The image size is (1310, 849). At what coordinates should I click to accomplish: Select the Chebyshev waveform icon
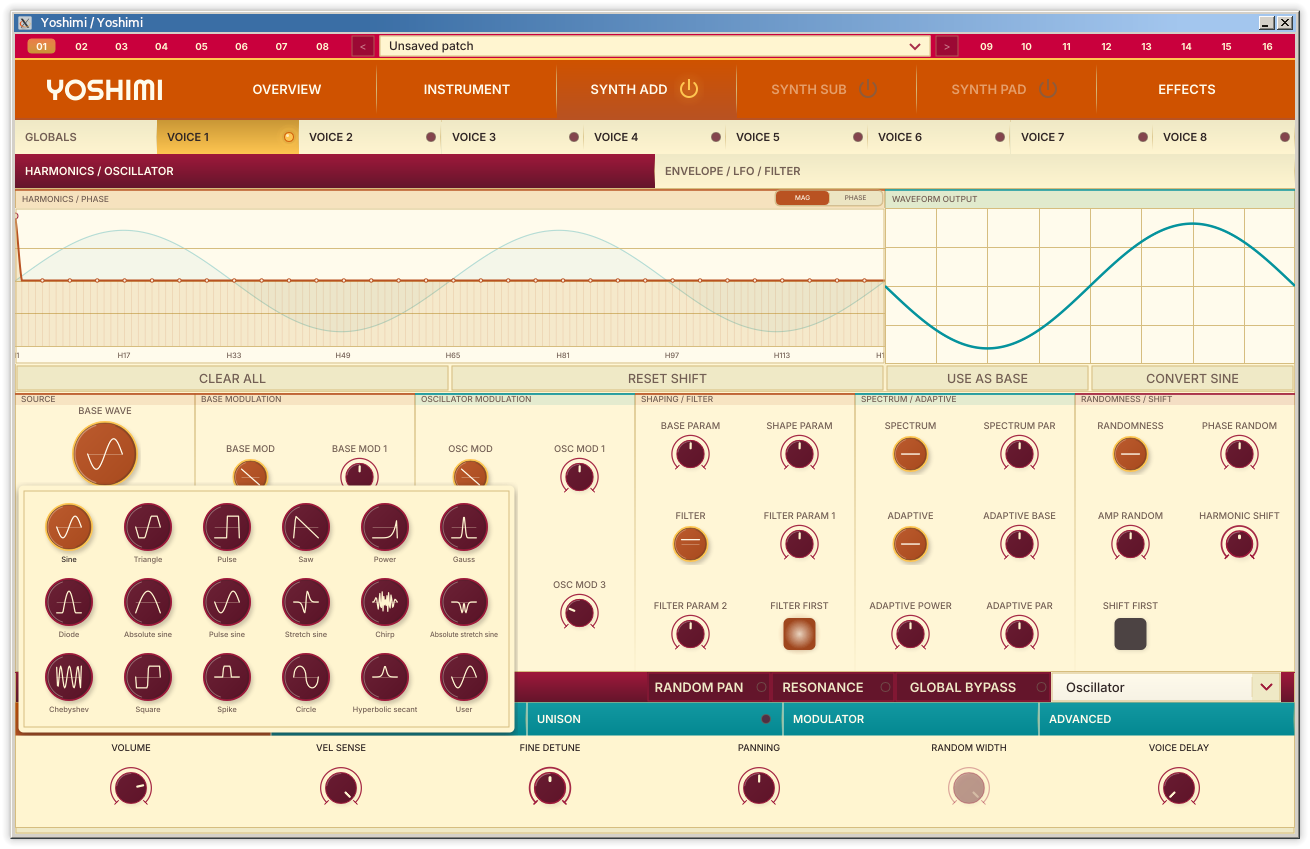click(x=69, y=677)
